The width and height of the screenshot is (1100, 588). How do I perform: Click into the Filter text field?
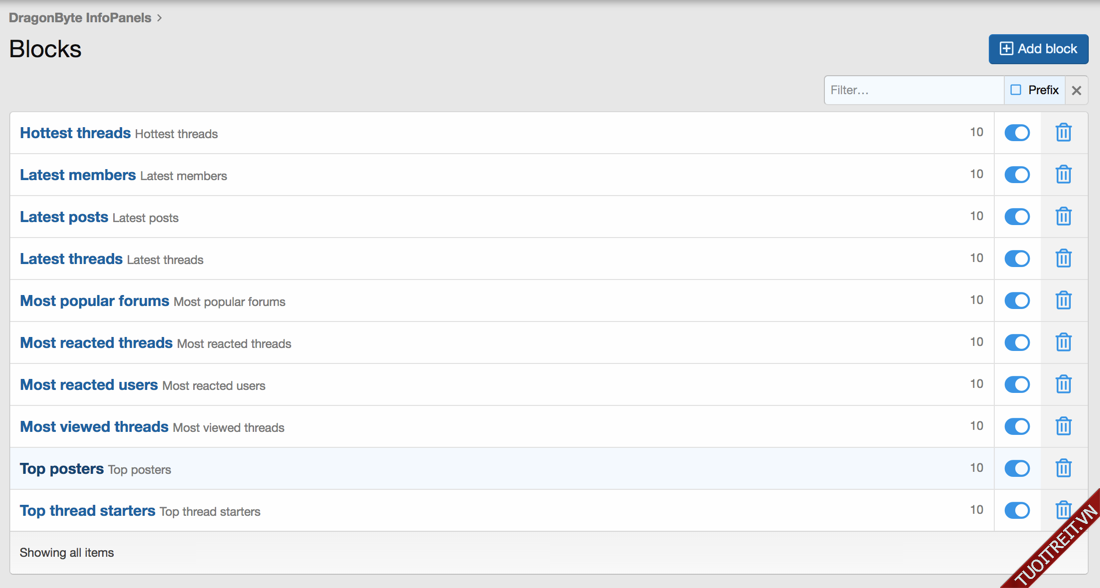[x=913, y=90]
